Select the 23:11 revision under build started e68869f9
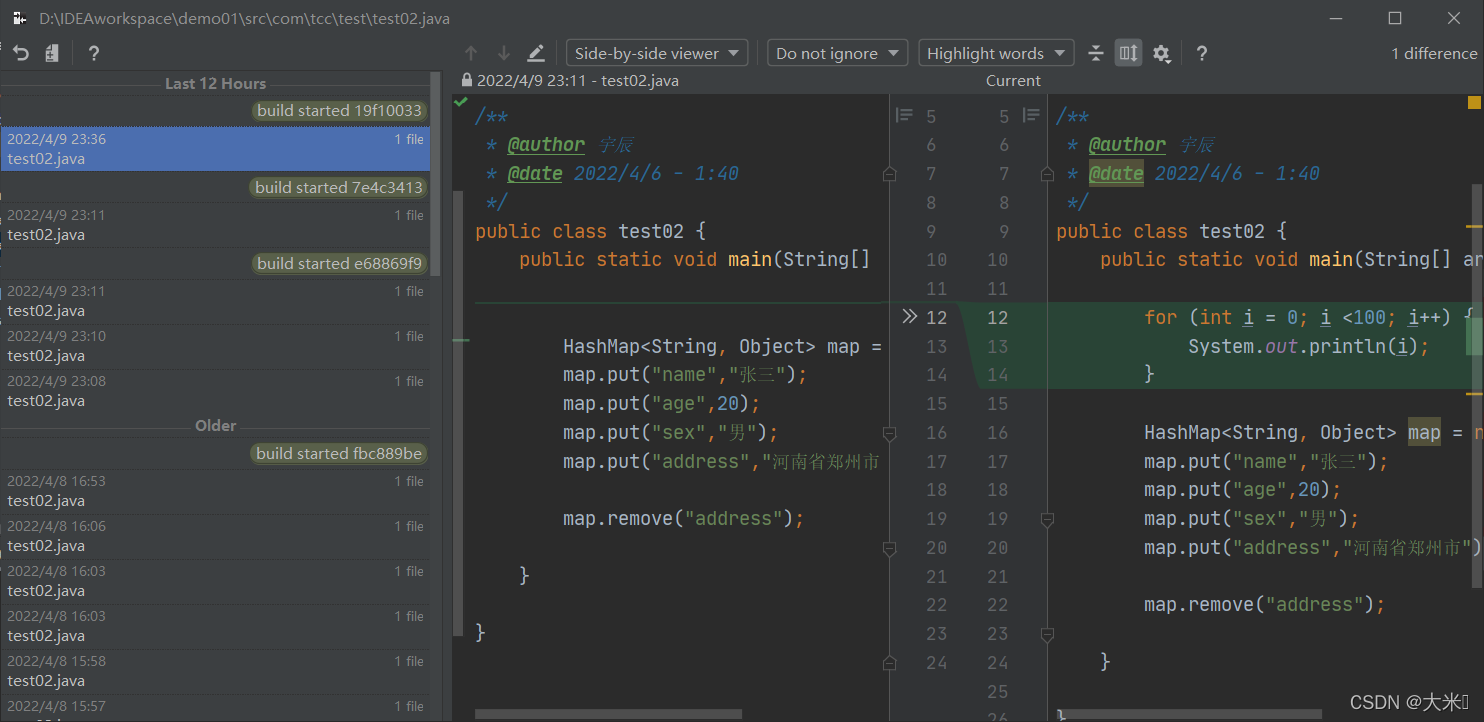1484x722 pixels. coord(215,301)
